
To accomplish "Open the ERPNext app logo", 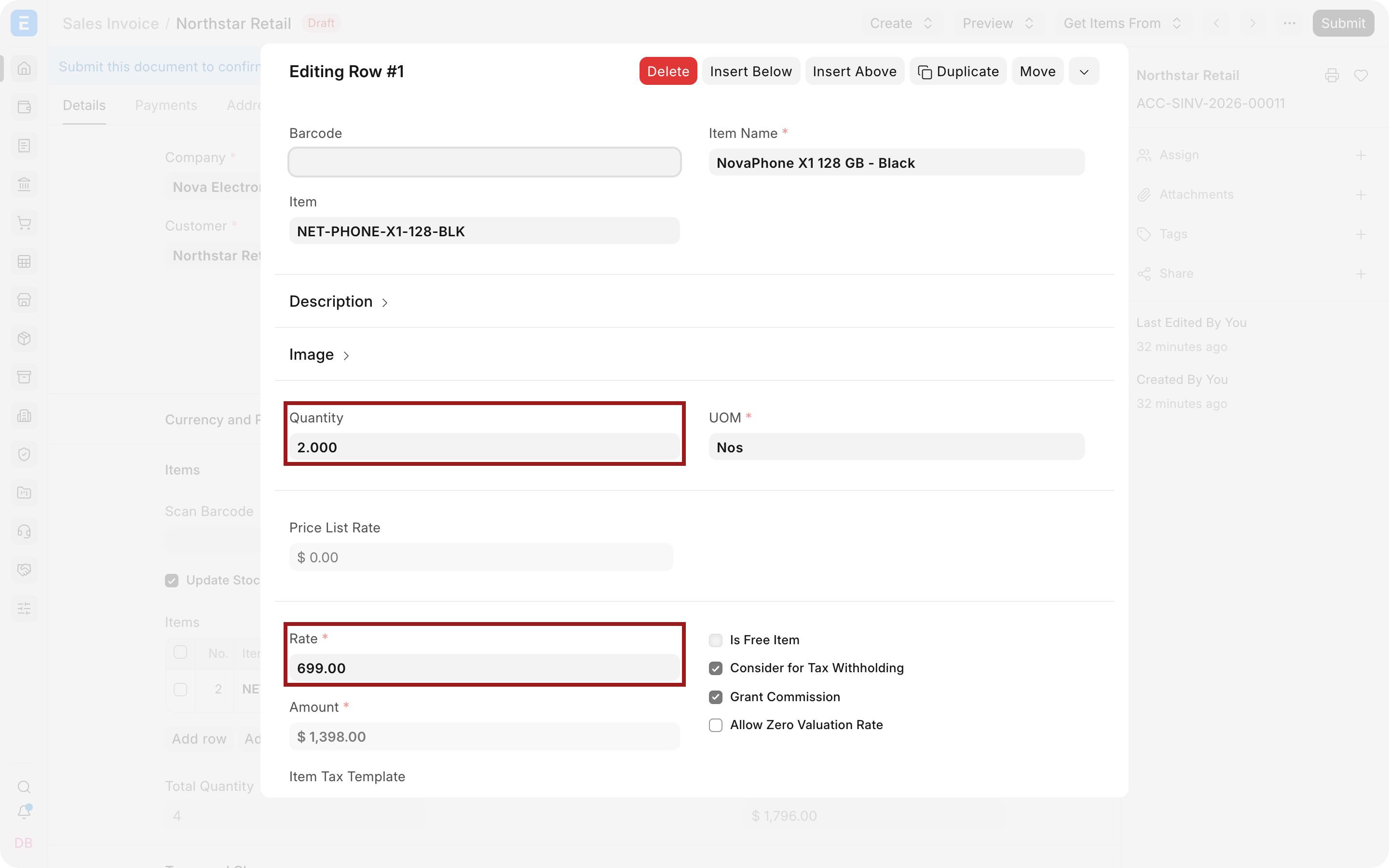I will (x=24, y=23).
